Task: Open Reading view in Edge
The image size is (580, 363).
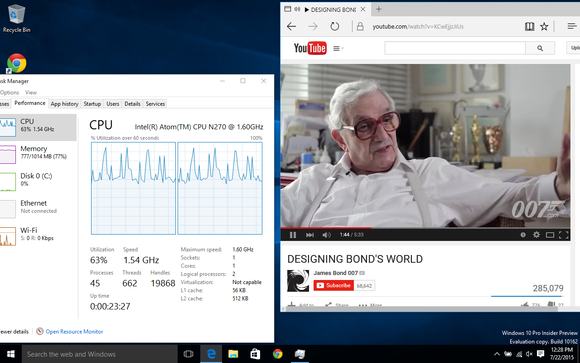Action: [529, 26]
